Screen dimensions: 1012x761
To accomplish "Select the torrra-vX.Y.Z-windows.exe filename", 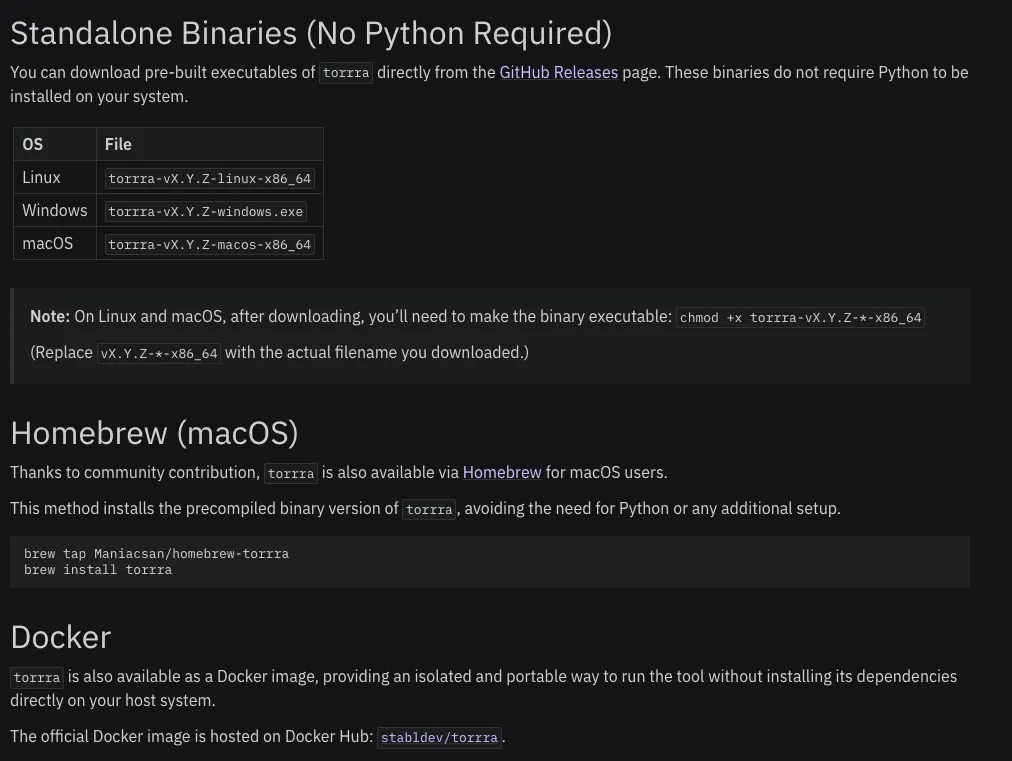I will click(x=206, y=212).
